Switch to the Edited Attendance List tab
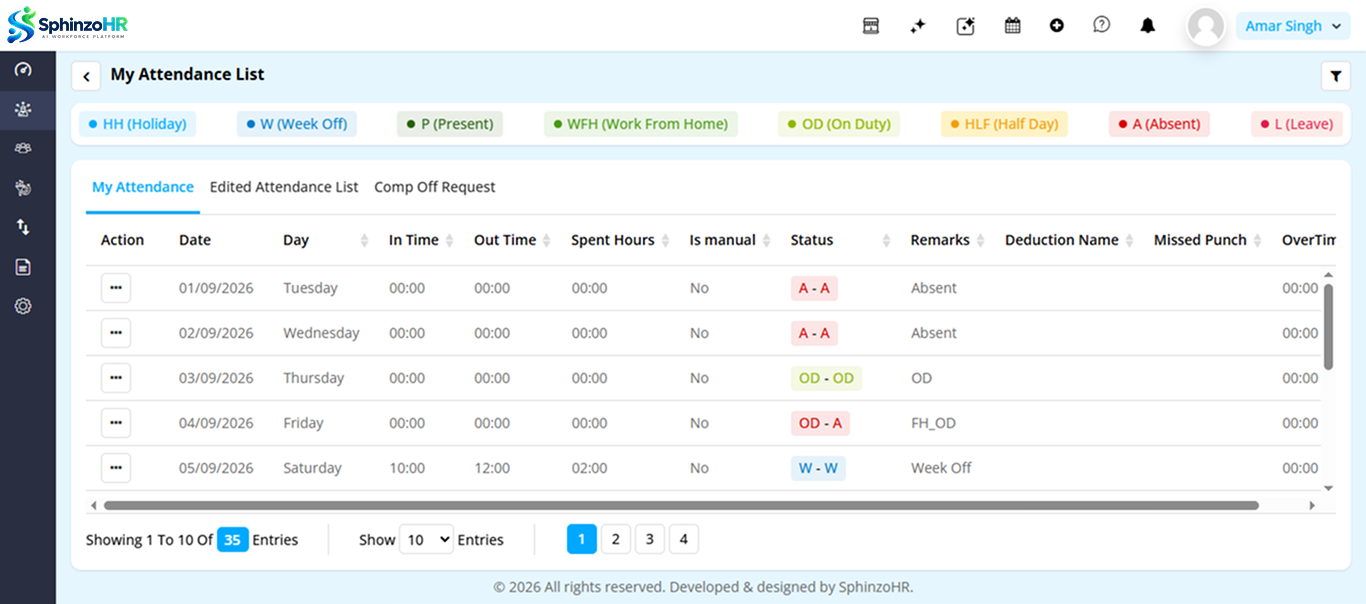Image resolution: width=1366 pixels, height=604 pixels. (284, 187)
